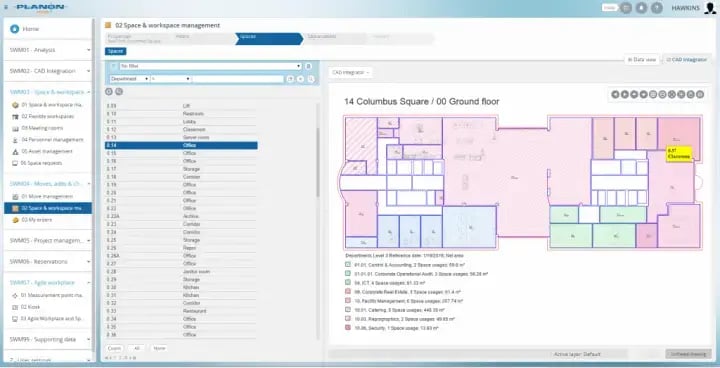Switch to the Data view tab
This screenshot has height=368, width=720.
point(642,60)
